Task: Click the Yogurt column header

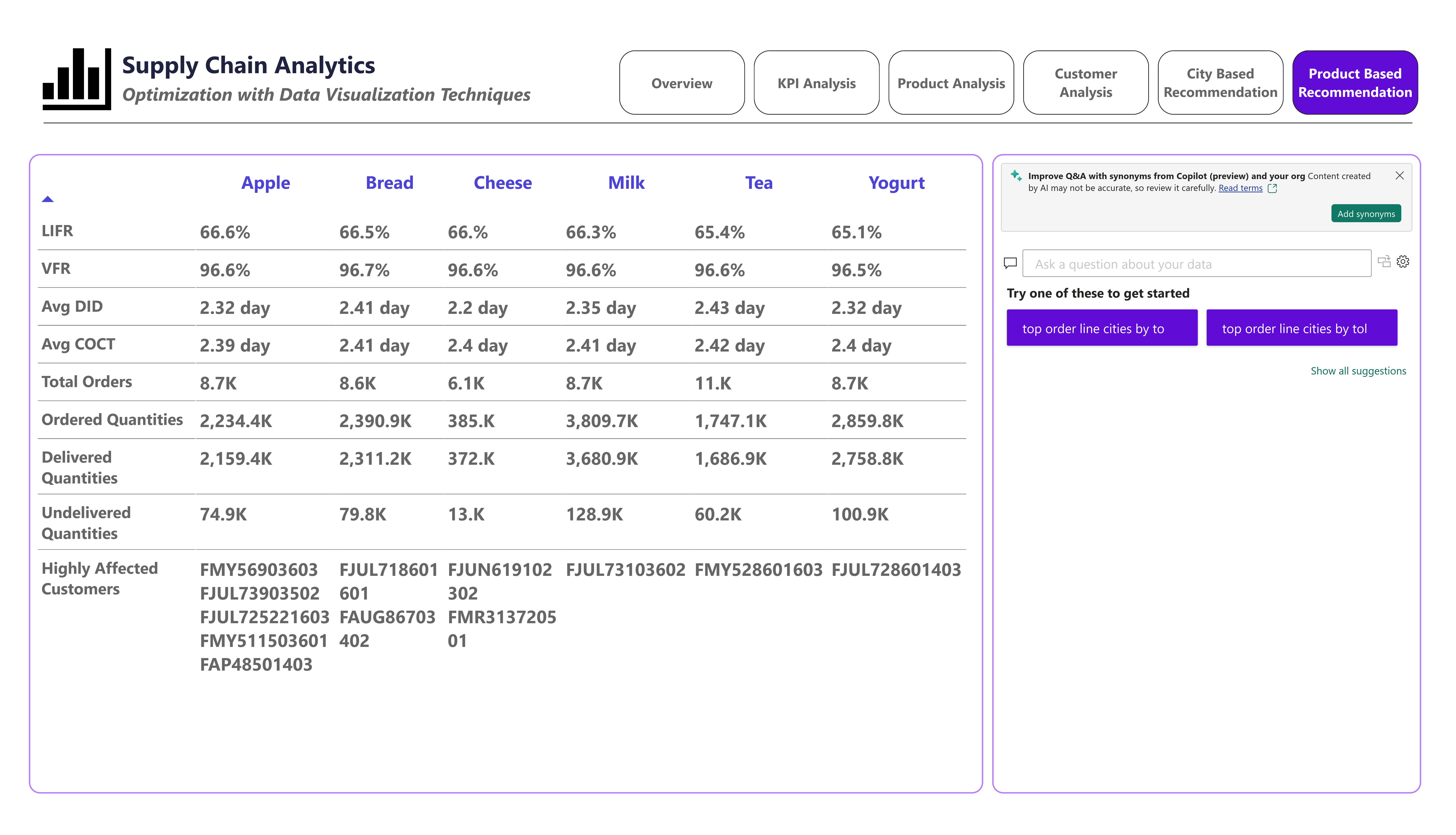Action: point(896,183)
